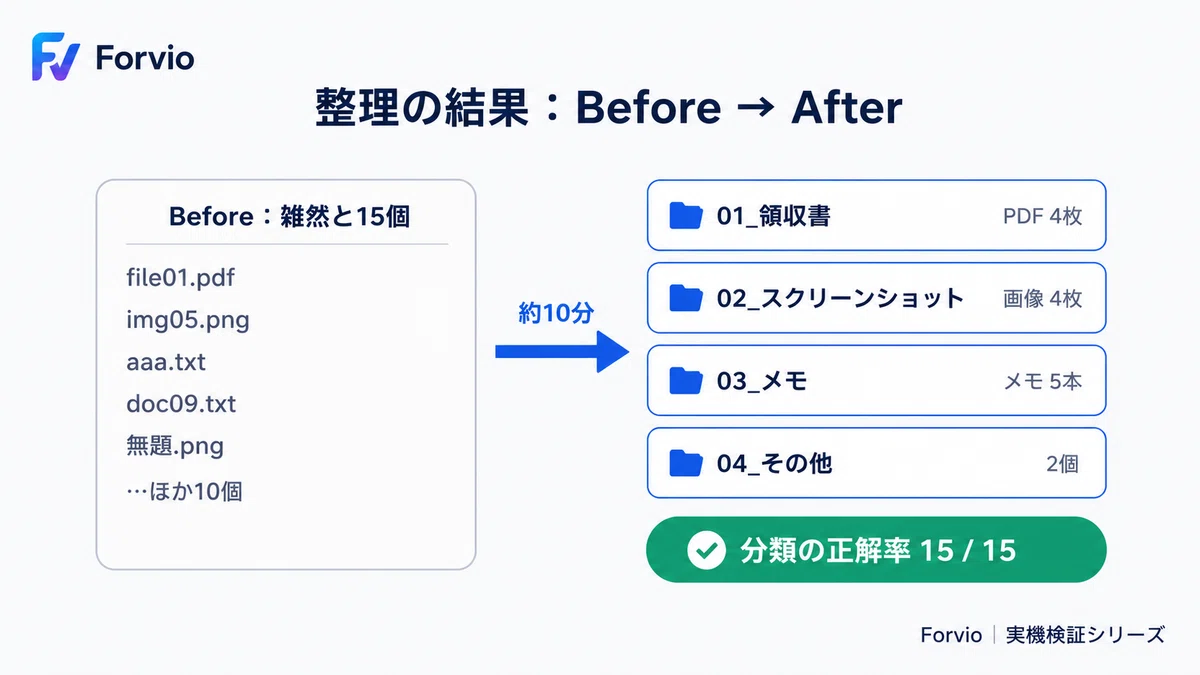Click the 03_メモ folder icon
The width and height of the screenshot is (1200, 675).
[x=686, y=380]
